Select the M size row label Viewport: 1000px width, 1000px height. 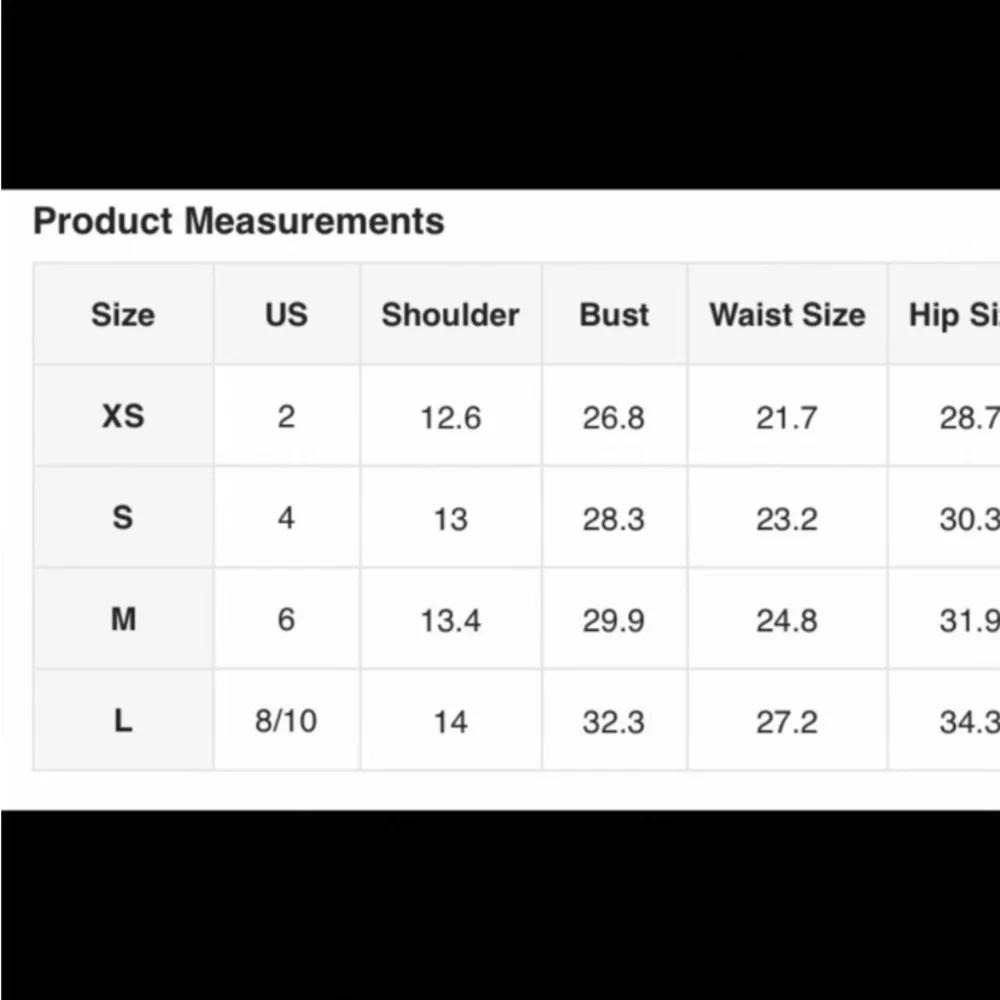point(123,620)
